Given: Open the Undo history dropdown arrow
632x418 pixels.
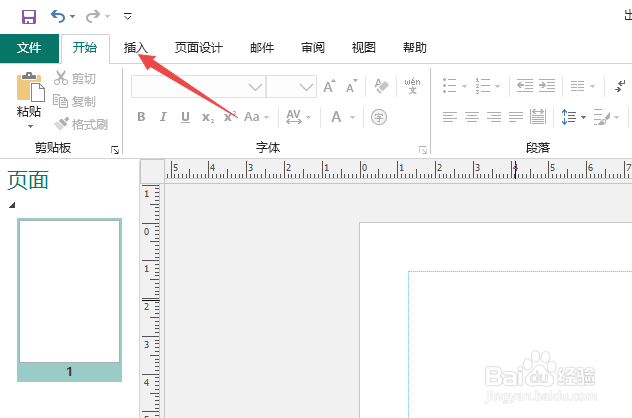Looking at the screenshot, I should 73,17.
